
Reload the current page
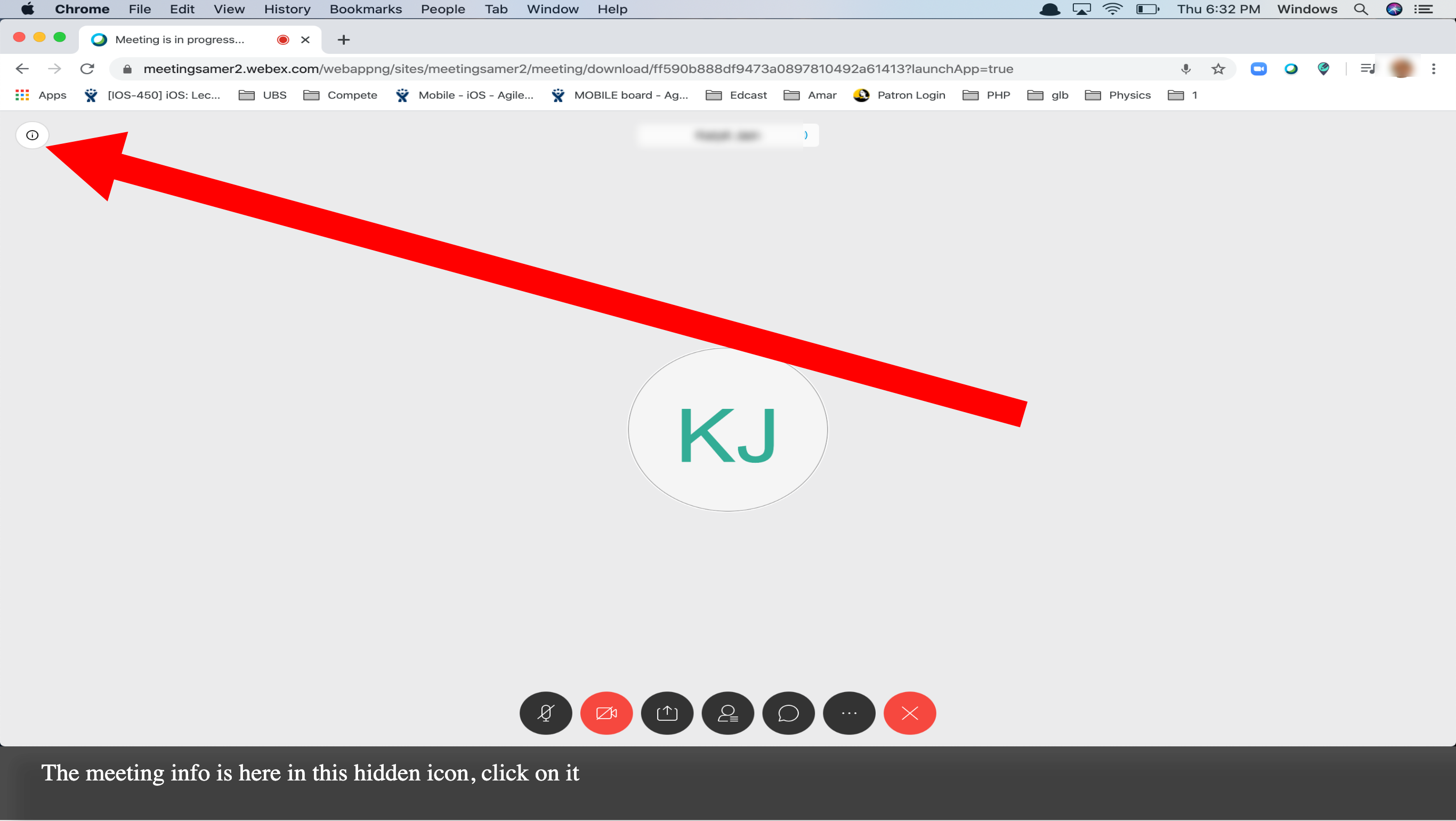[87, 69]
